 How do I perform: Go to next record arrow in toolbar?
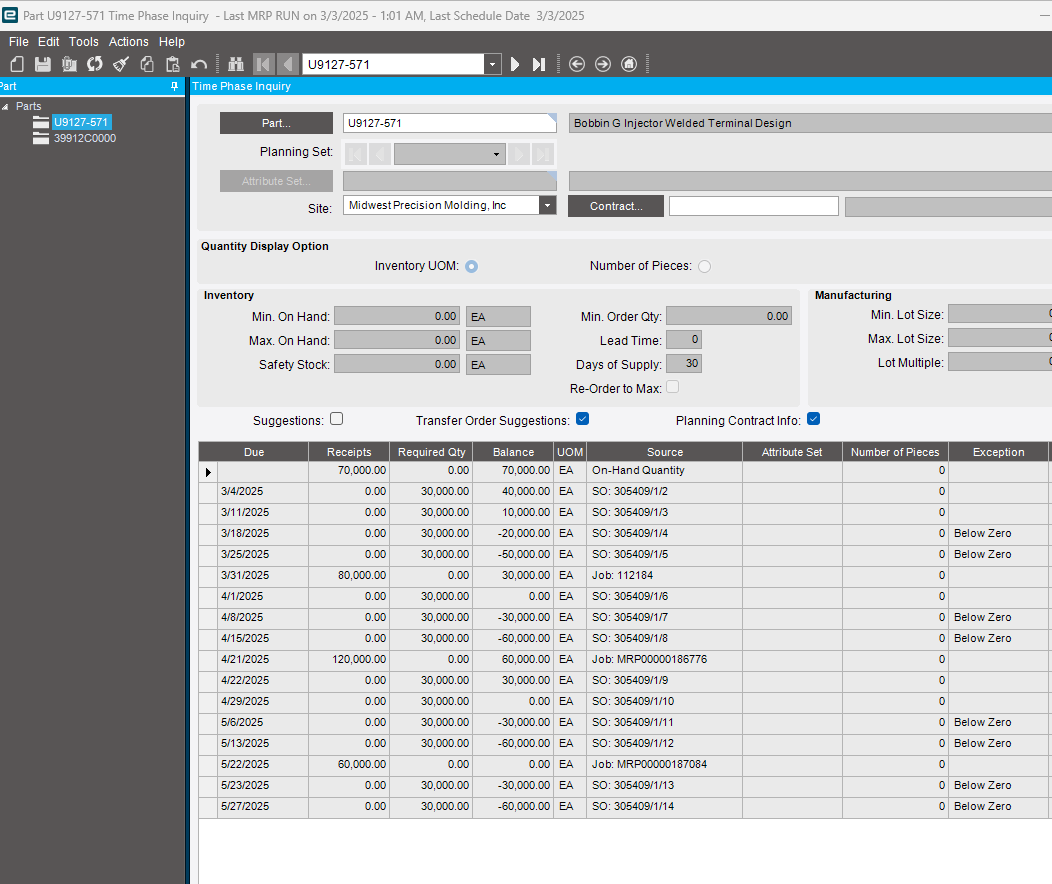(515, 64)
